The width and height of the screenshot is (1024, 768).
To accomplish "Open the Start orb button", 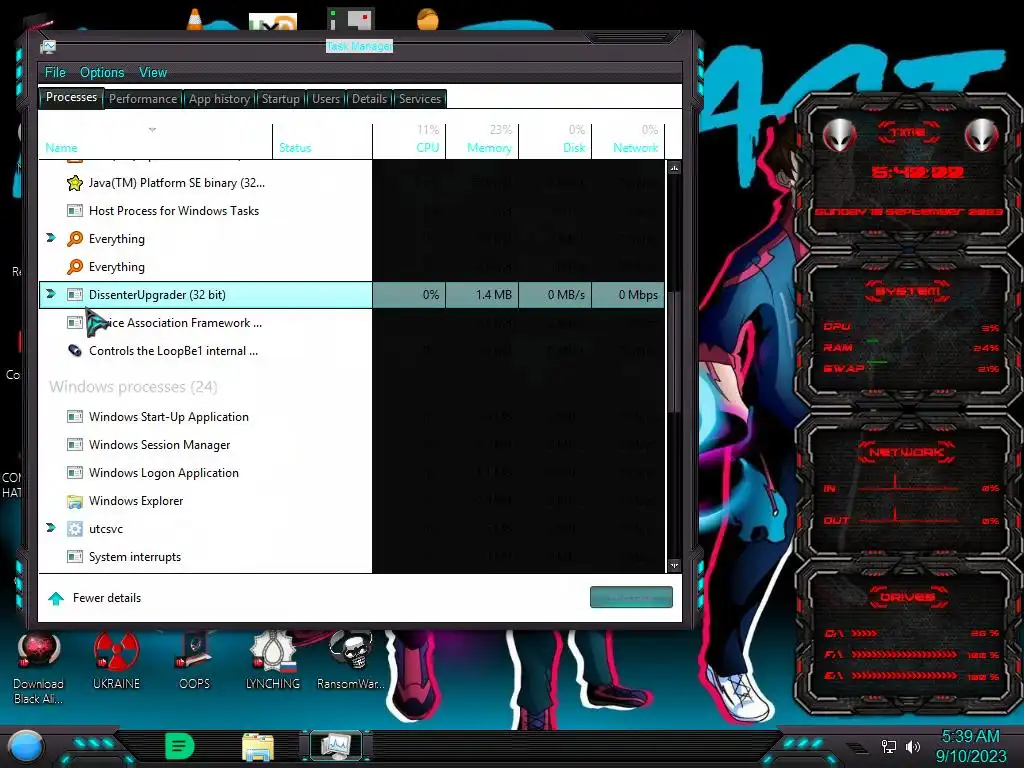I will pyautogui.click(x=25, y=747).
